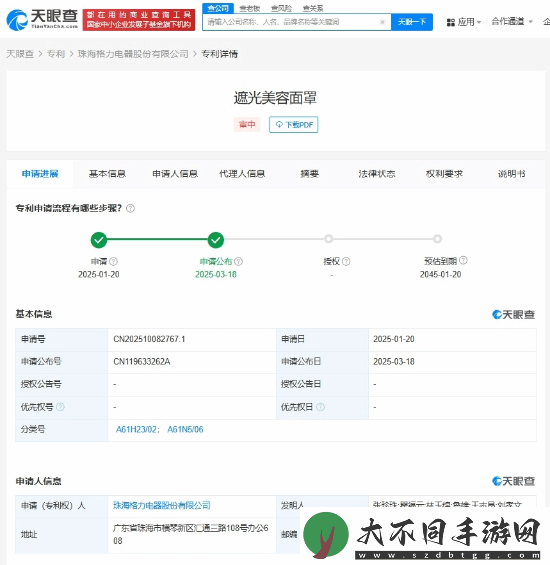Open applicant link 珠海格力电器股份有限公司 in table
Viewport: 550px width, 565px height.
[162, 506]
